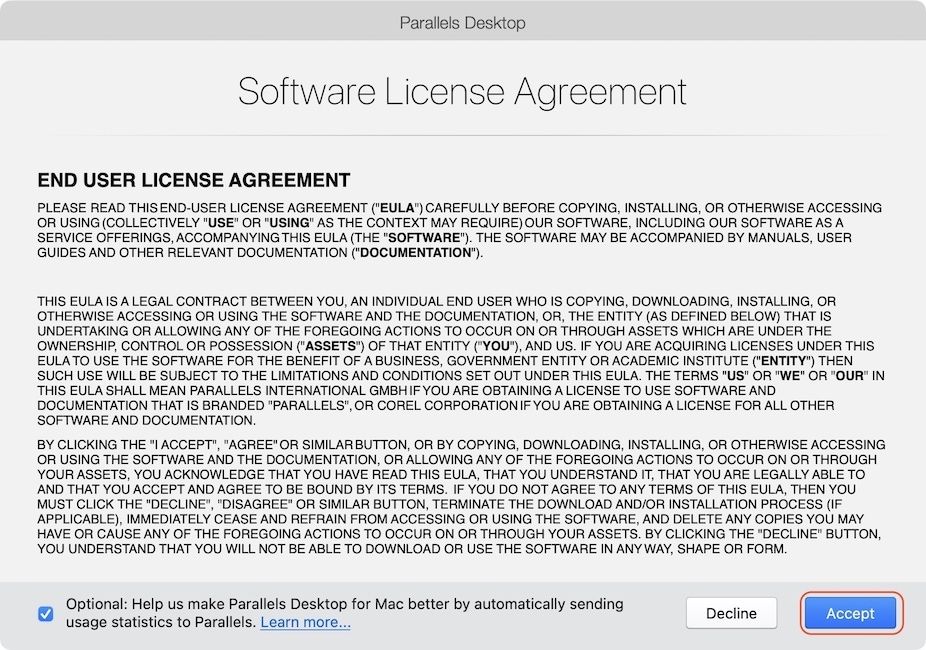The height and width of the screenshot is (650, 926).
Task: Click the paragraph starting THIS EULA IS A LEGAL
Action: point(461,361)
